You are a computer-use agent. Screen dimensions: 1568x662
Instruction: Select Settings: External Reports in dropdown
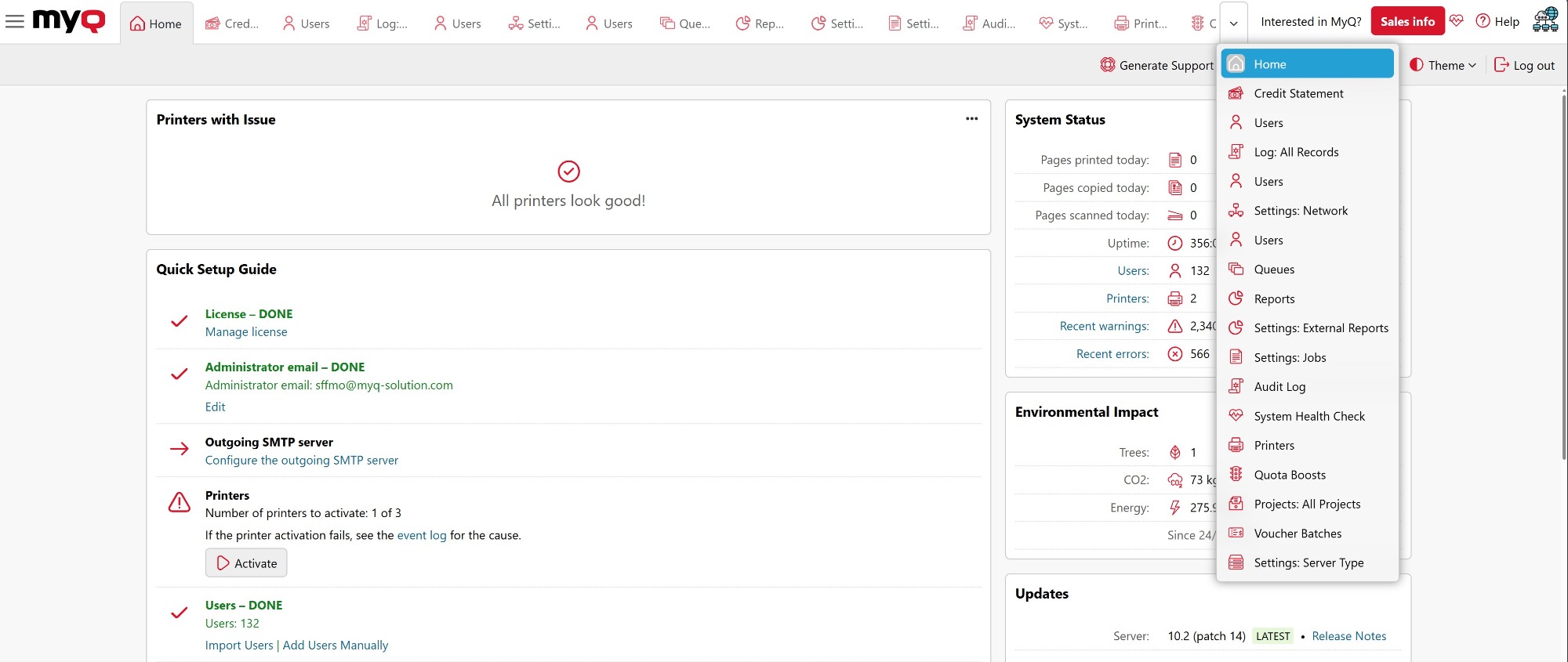click(1307, 328)
